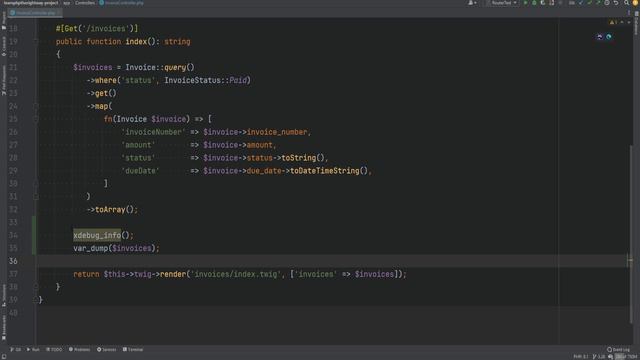
Task: Click var_dump on line 35
Action: click(91, 248)
